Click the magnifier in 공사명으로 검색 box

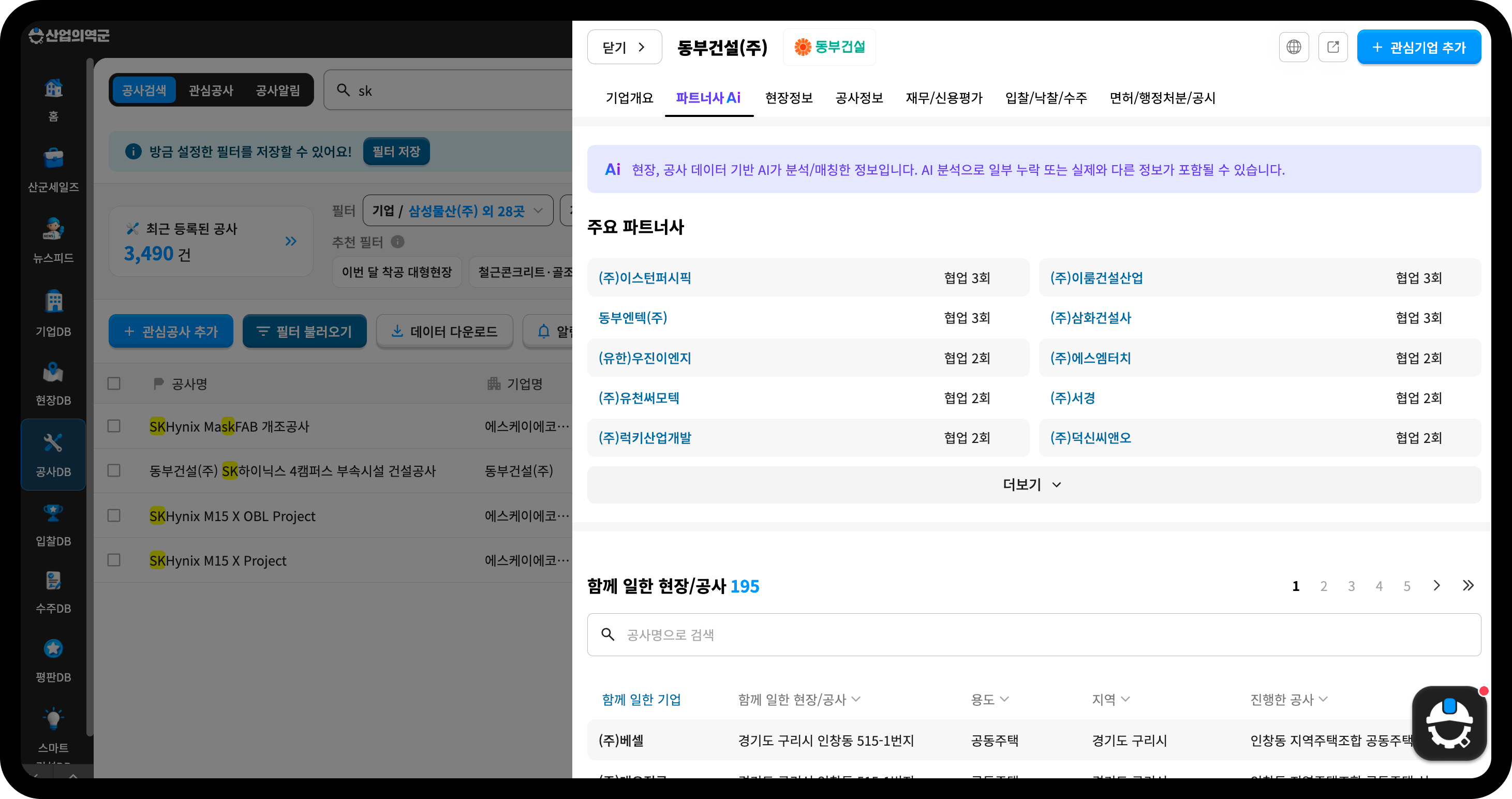(608, 634)
